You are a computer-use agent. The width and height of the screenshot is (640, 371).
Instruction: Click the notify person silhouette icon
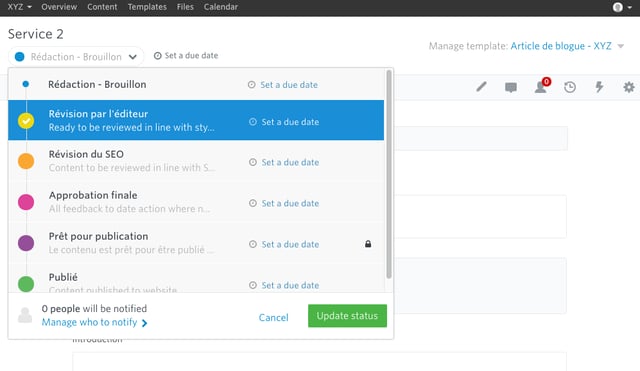point(25,315)
